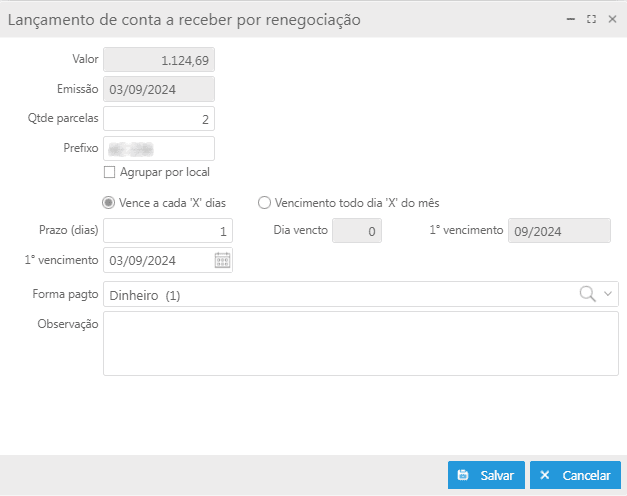Screen dimensions: 627x496
Task: Expand the Forma pagto dropdown arrow
Action: [608, 294]
